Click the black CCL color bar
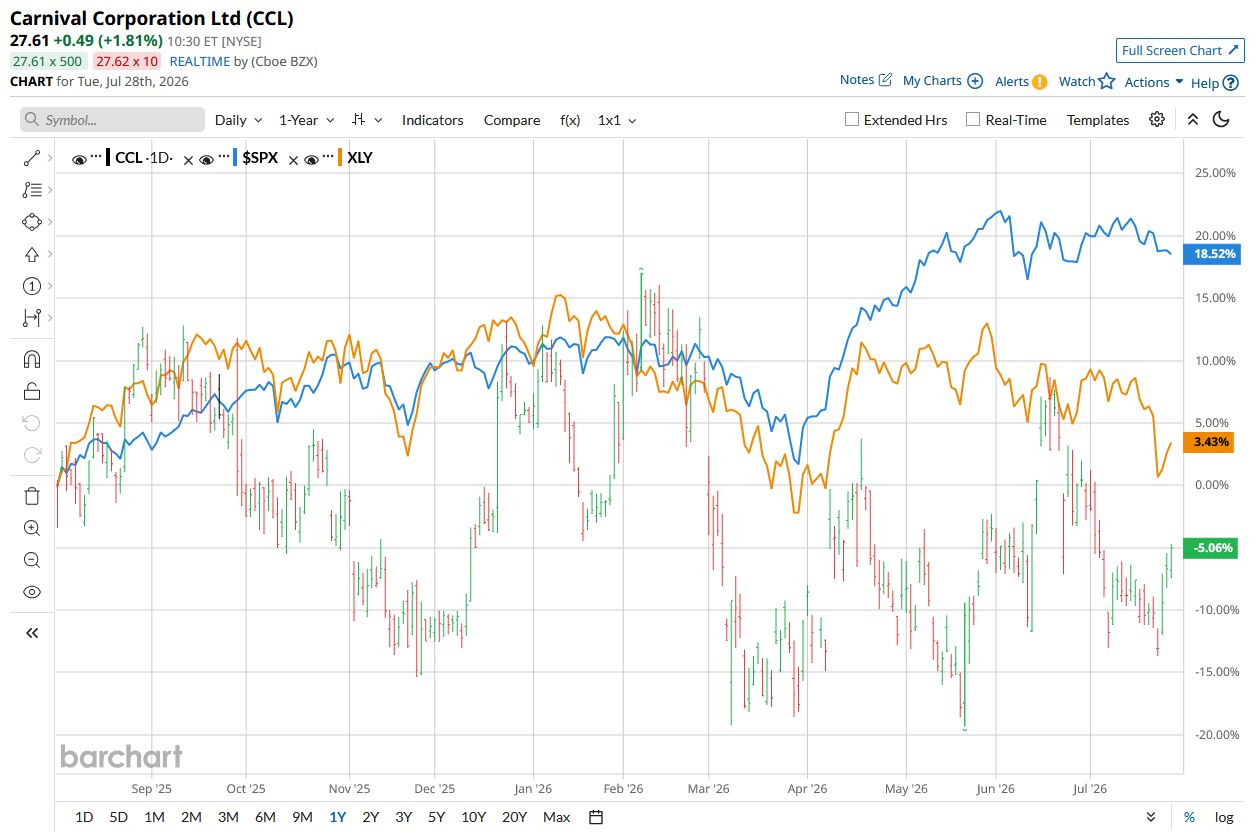The height and width of the screenshot is (834, 1255). click(108, 158)
